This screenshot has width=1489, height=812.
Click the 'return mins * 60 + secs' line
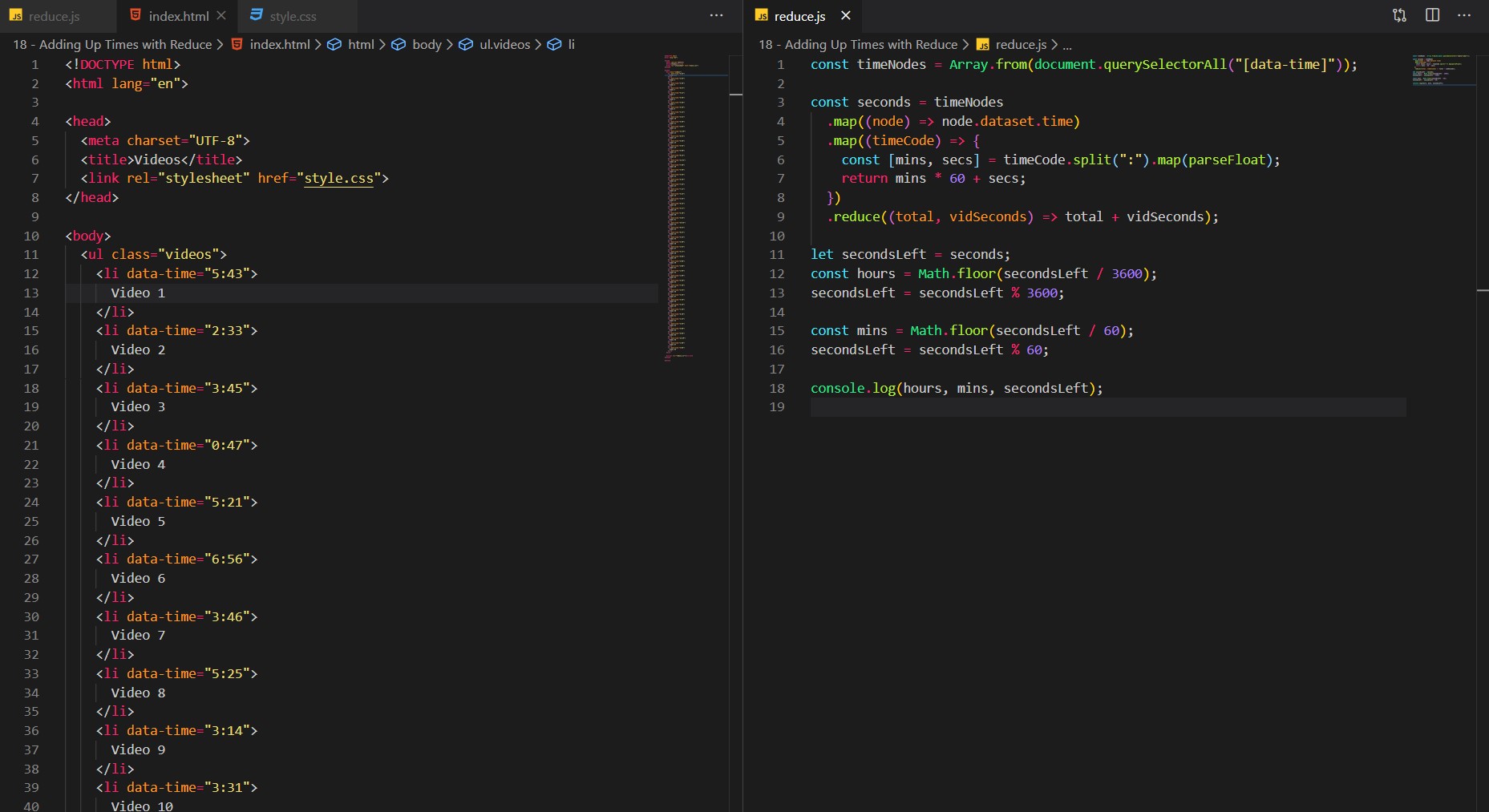[933, 178]
